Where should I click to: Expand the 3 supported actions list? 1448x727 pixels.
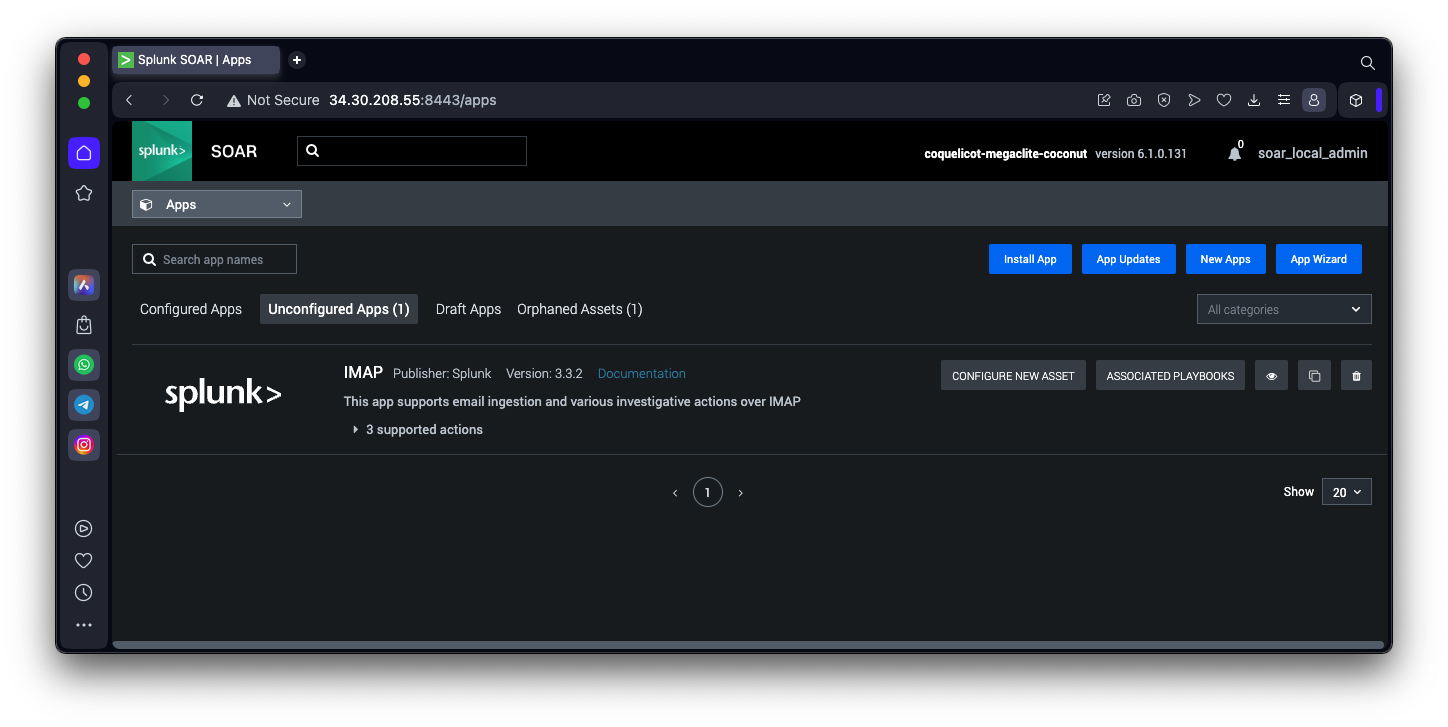(417, 429)
